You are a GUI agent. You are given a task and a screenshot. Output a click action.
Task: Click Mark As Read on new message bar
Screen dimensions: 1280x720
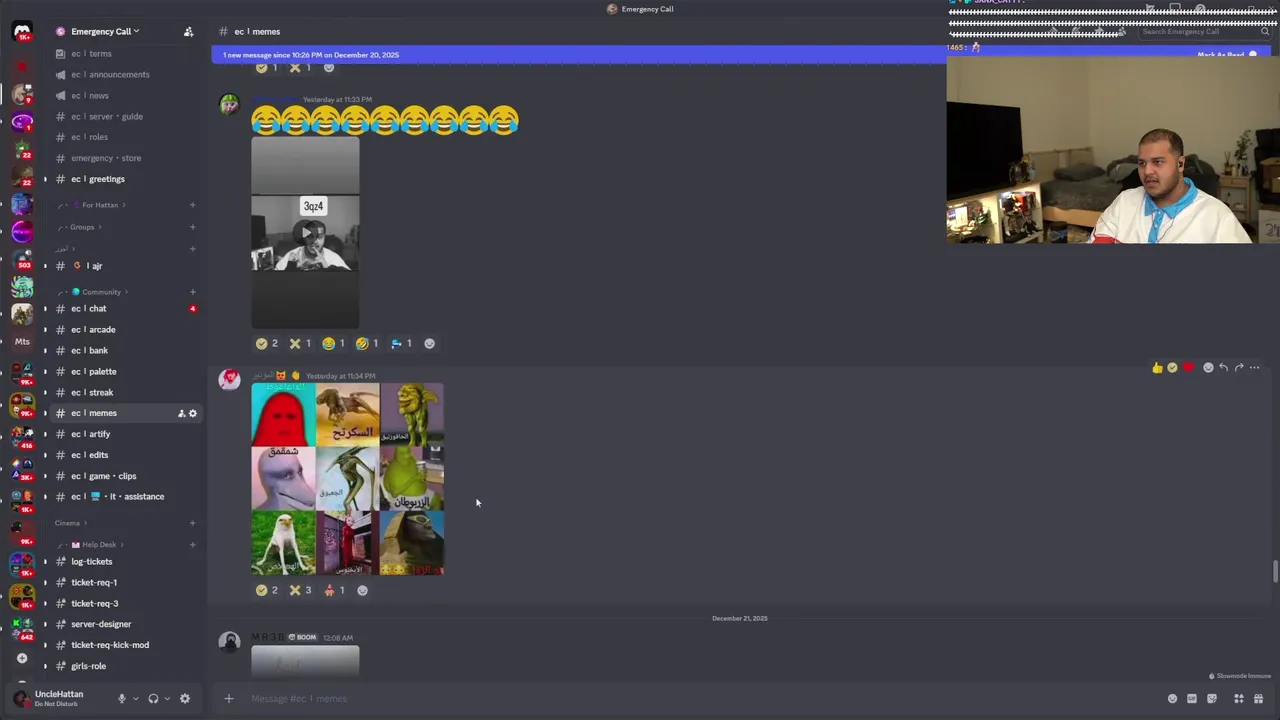point(1227,55)
